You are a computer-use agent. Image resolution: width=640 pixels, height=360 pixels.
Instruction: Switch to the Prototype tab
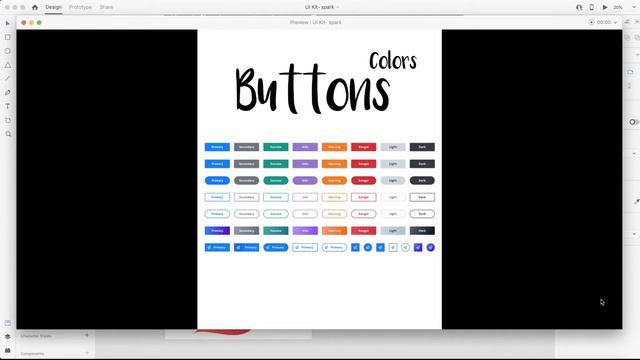[80, 7]
